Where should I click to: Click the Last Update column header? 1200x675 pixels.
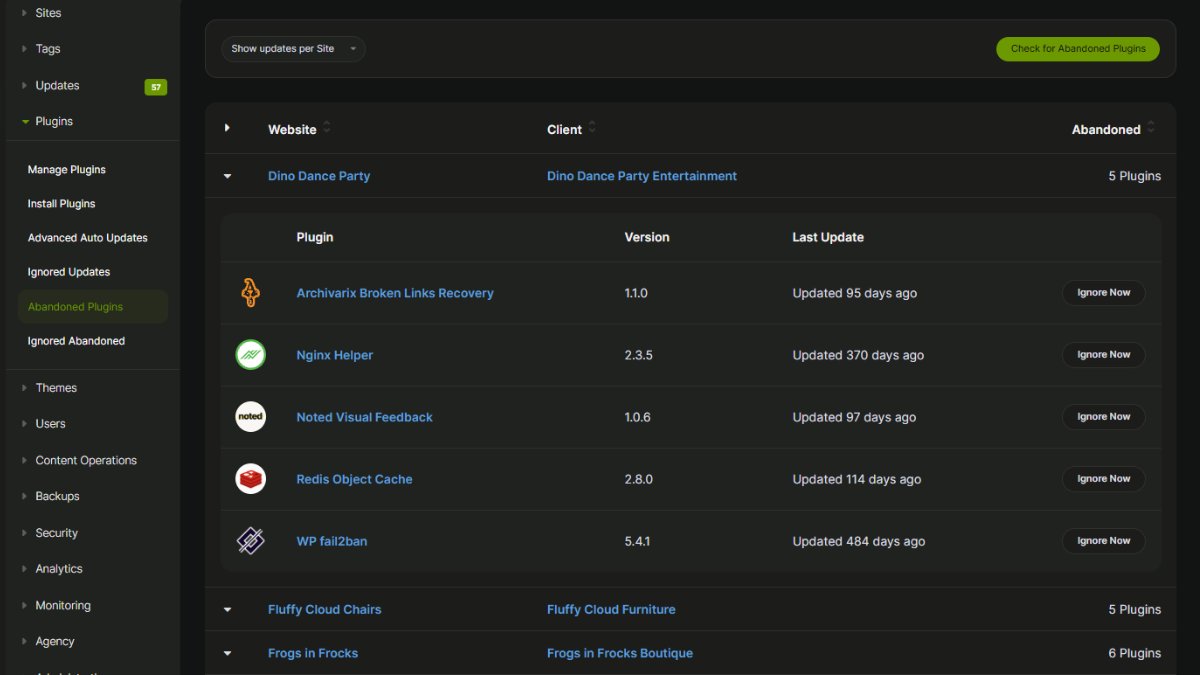click(828, 237)
